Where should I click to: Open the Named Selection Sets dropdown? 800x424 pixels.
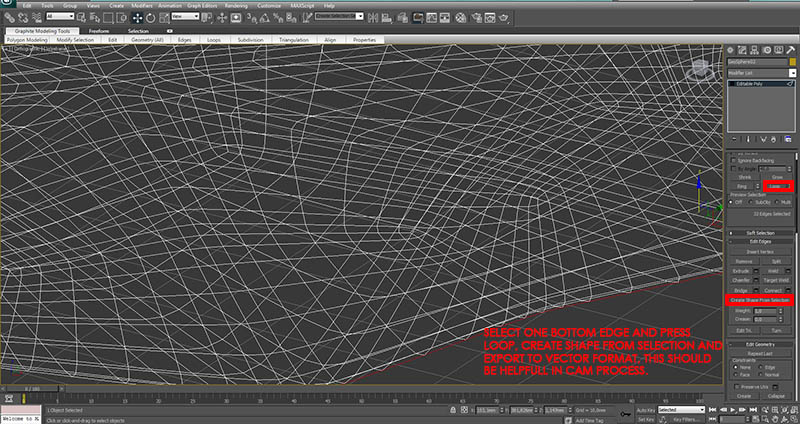(x=339, y=17)
